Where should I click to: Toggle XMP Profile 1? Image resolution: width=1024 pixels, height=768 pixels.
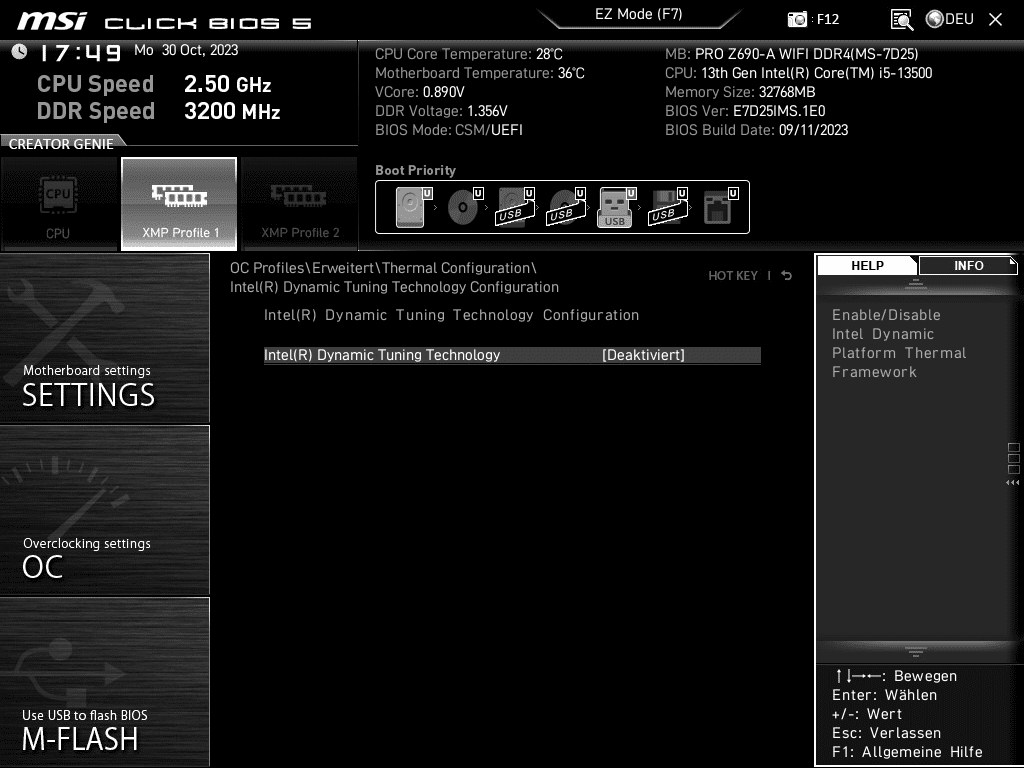point(179,204)
